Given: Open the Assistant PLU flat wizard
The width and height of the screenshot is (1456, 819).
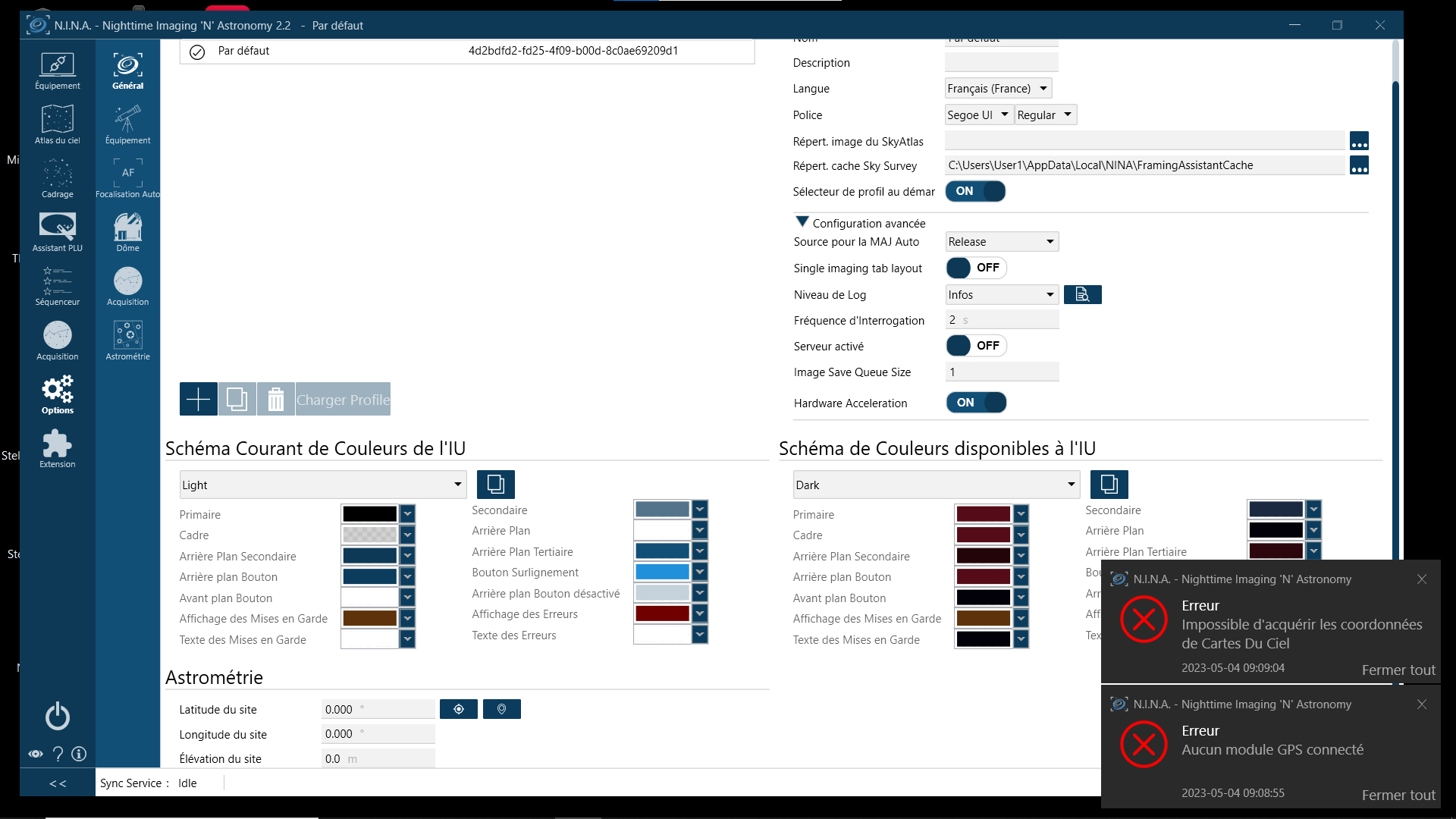Looking at the screenshot, I should [57, 232].
